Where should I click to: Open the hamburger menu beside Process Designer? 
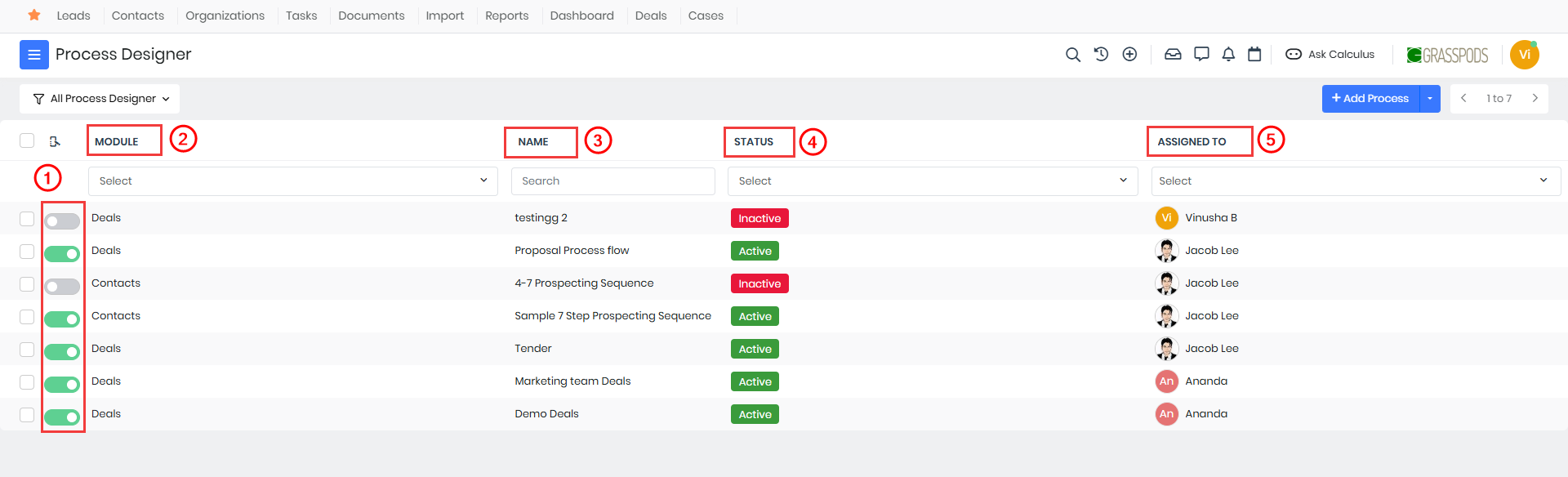click(34, 55)
